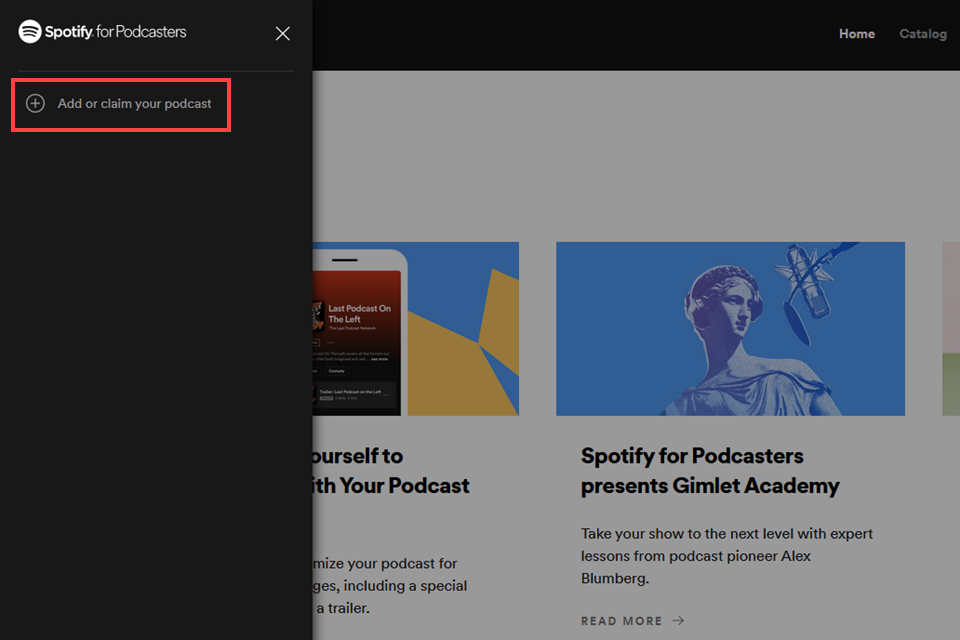Select 'Add or claim your podcast' text
The image size is (960, 640).
(x=134, y=104)
